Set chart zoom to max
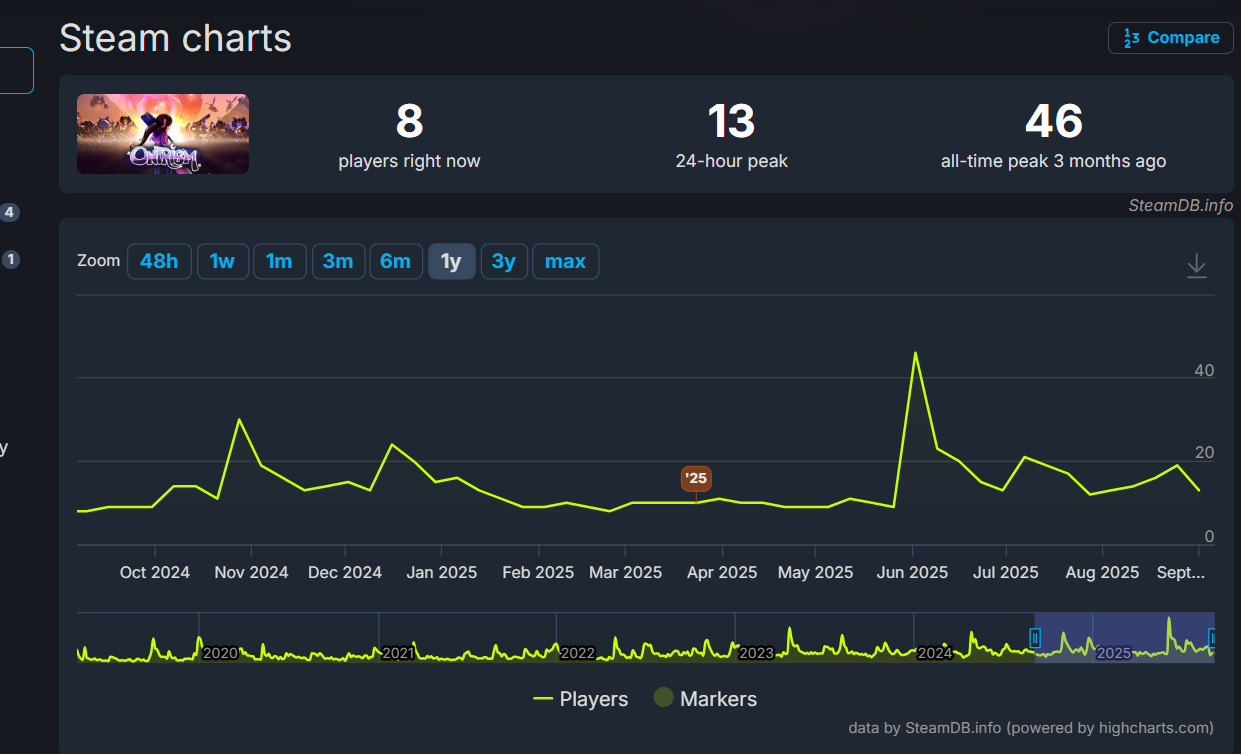 click(x=565, y=261)
